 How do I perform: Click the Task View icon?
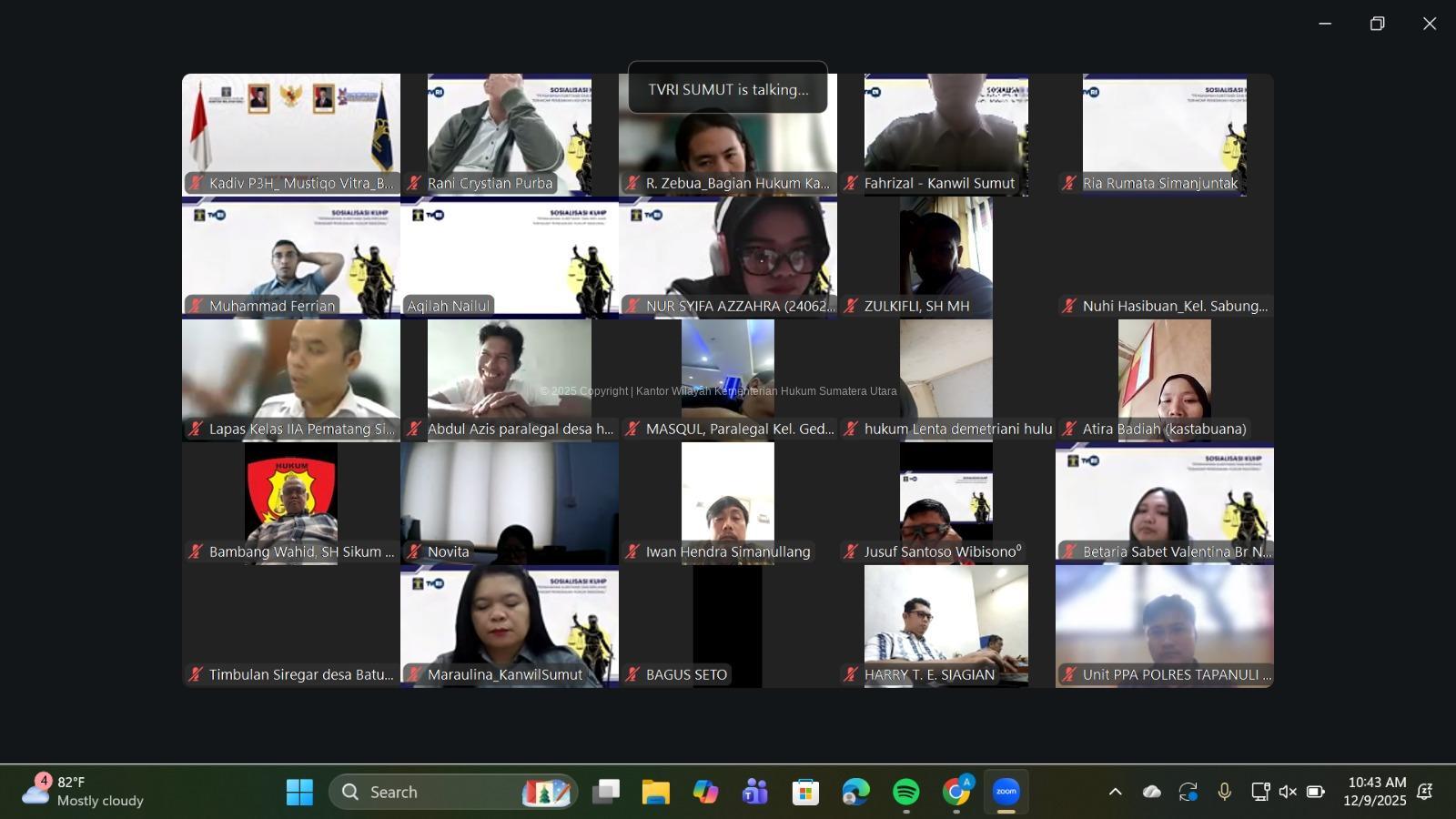[x=605, y=792]
